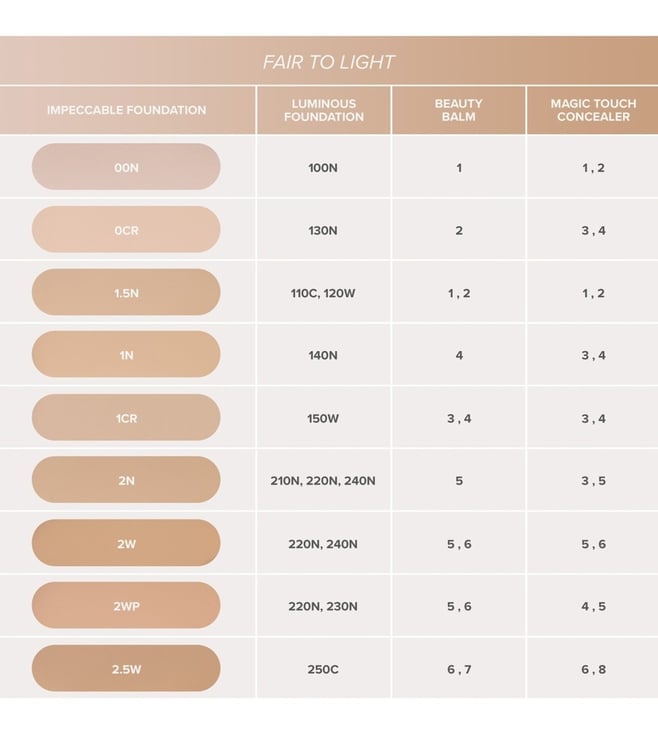
Task: Click the Beauty Balm column header
Action: pos(459,110)
